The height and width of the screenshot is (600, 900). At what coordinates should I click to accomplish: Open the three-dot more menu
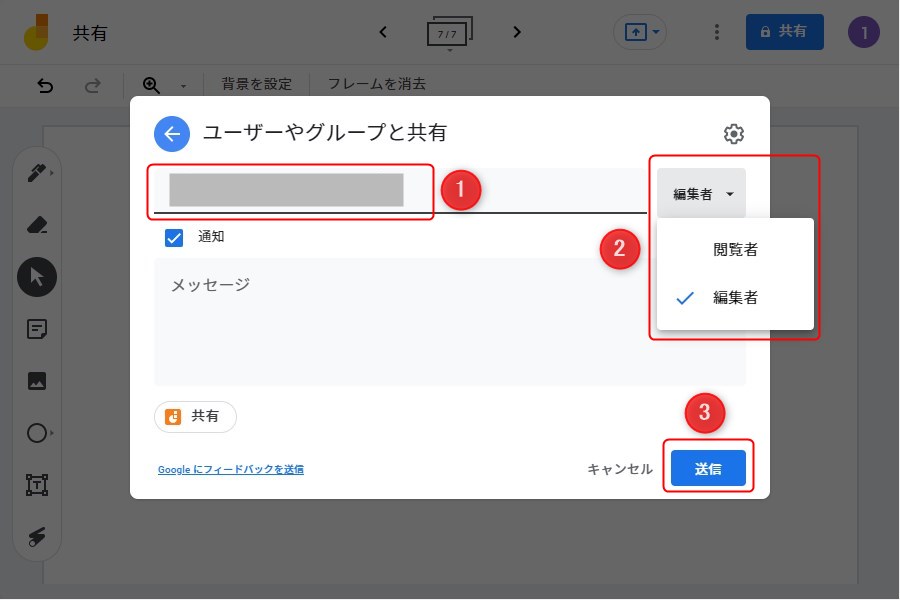tap(716, 32)
